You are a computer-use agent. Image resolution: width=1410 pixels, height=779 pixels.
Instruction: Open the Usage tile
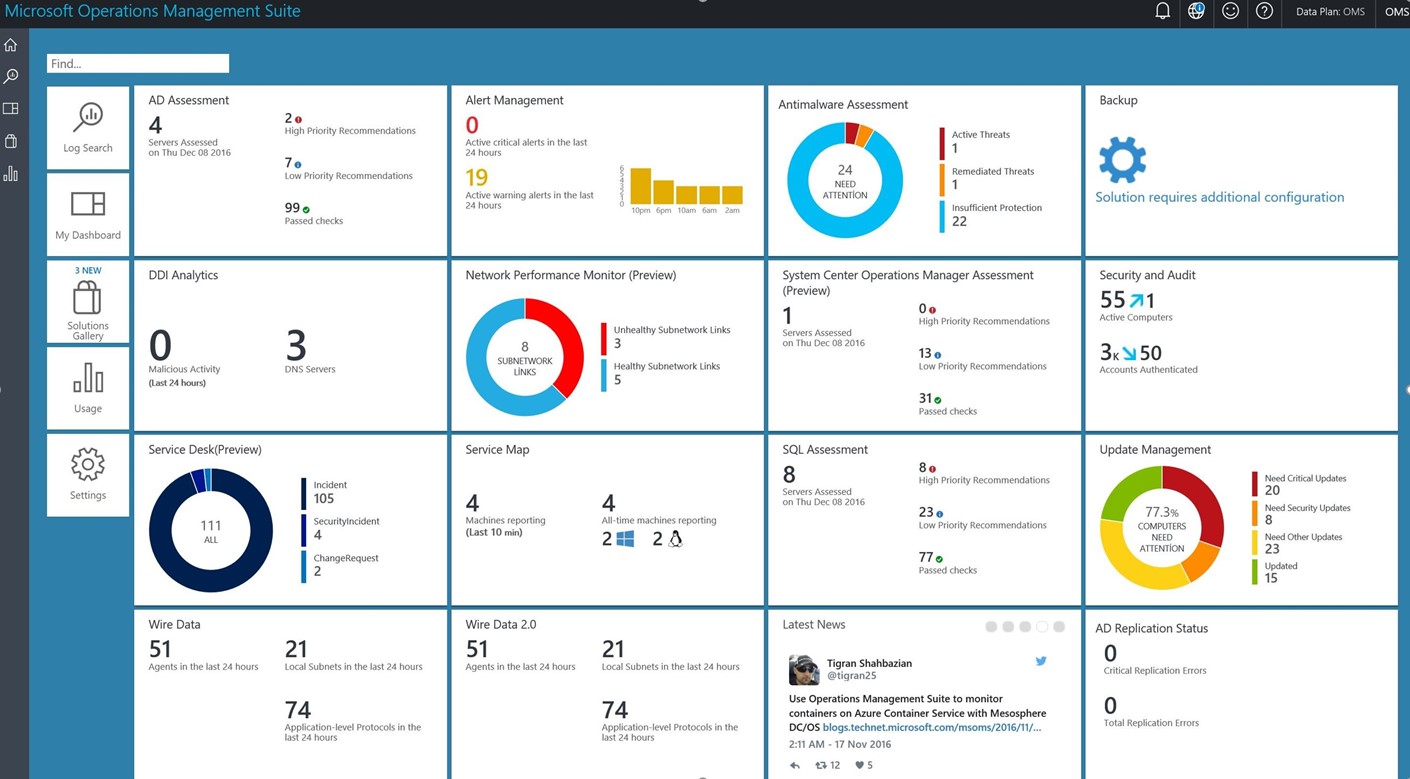[88, 389]
